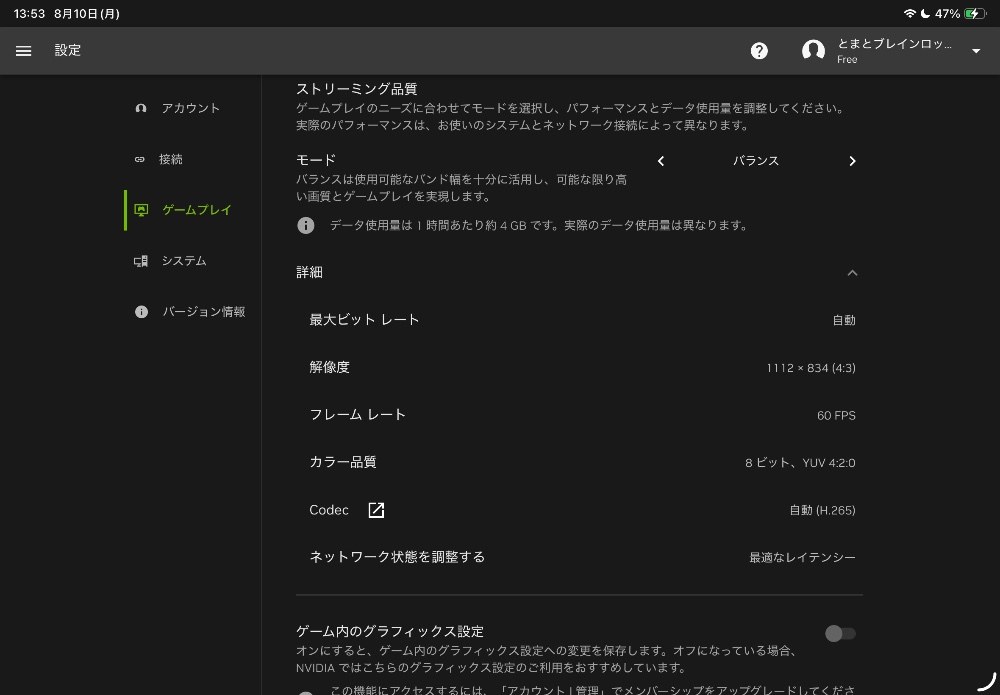Click the バランス mode label
1000x695 pixels.
[x=756, y=161]
